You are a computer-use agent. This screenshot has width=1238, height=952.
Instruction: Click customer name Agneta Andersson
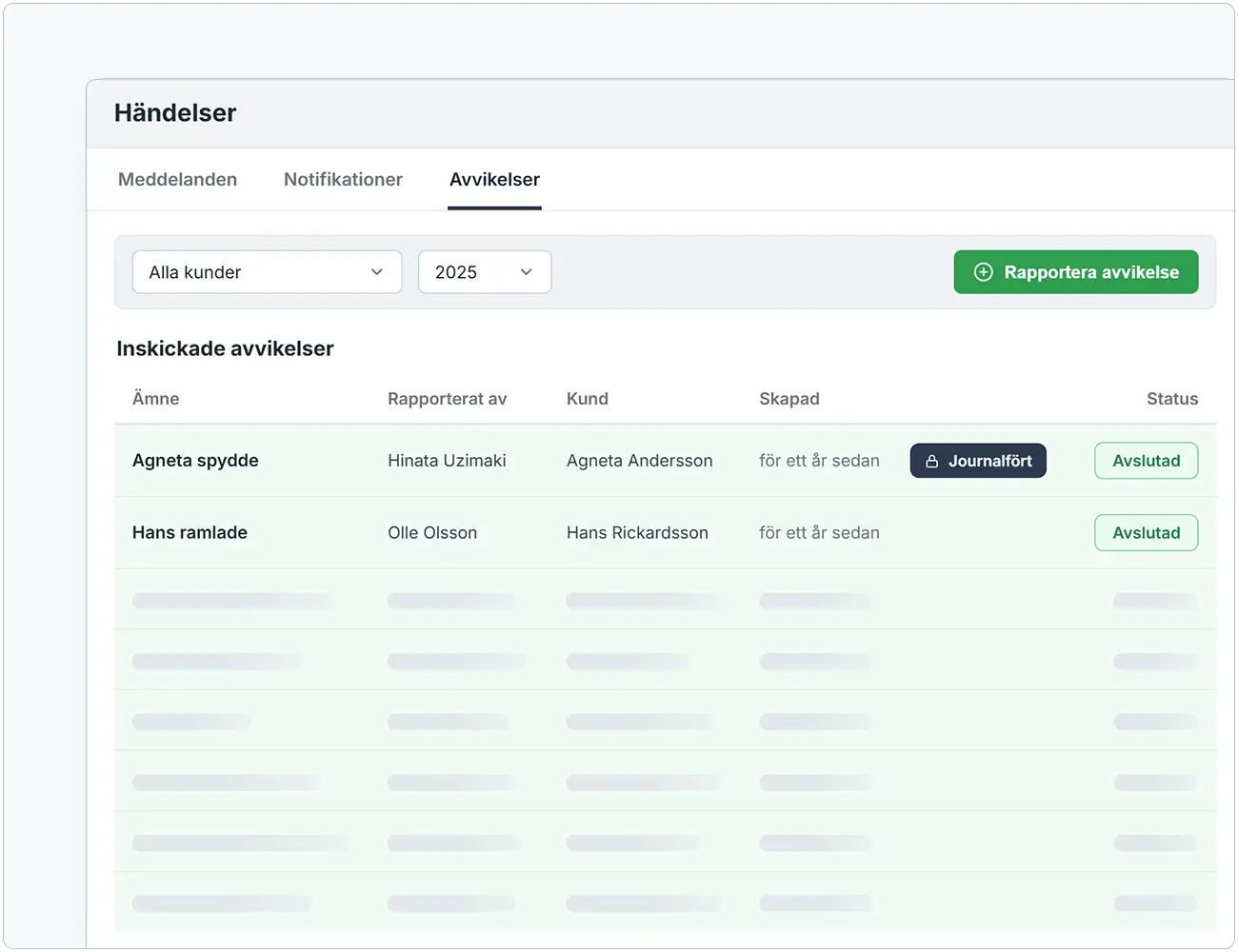(x=640, y=461)
